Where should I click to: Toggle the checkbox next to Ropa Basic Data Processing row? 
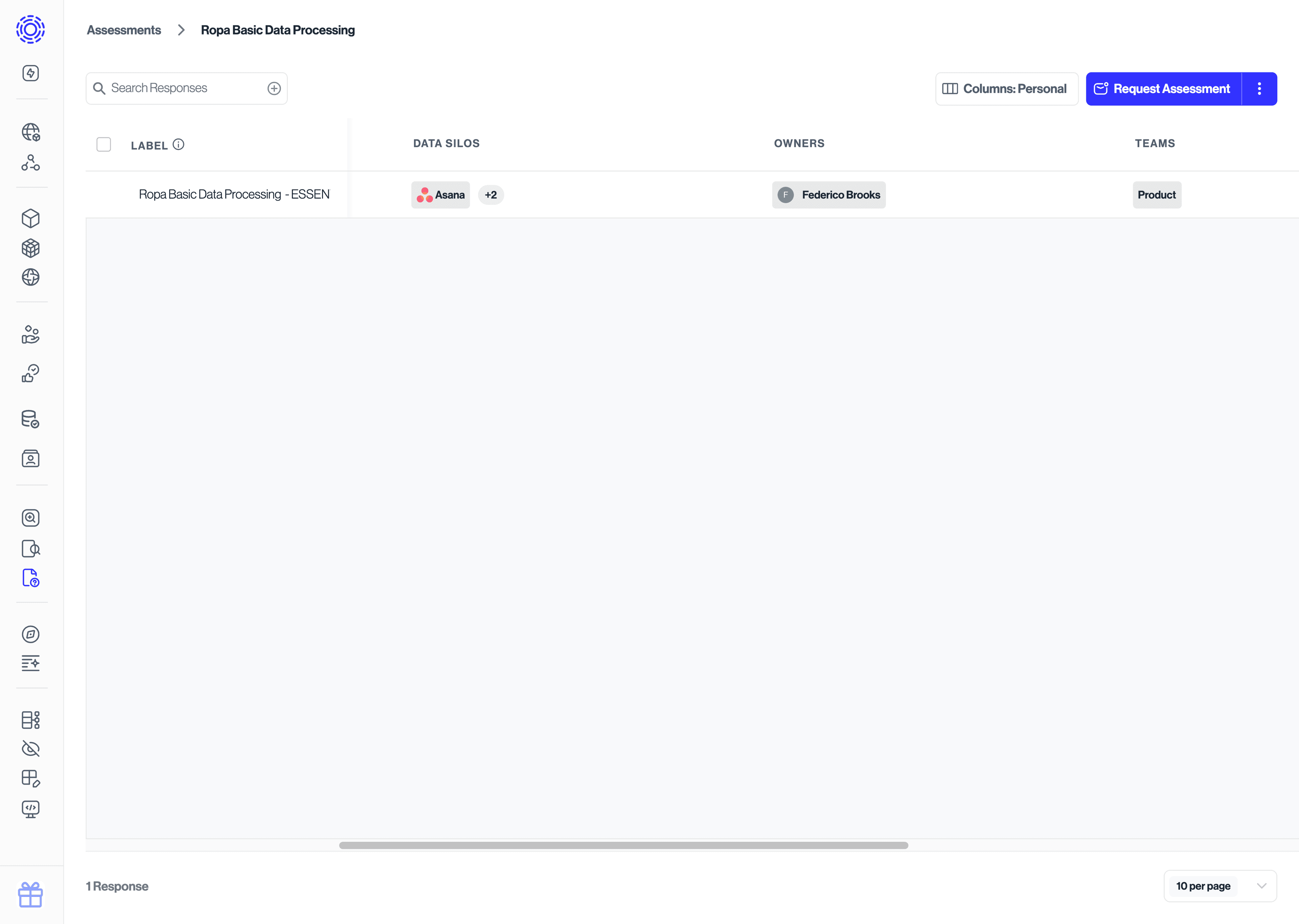pos(104,194)
